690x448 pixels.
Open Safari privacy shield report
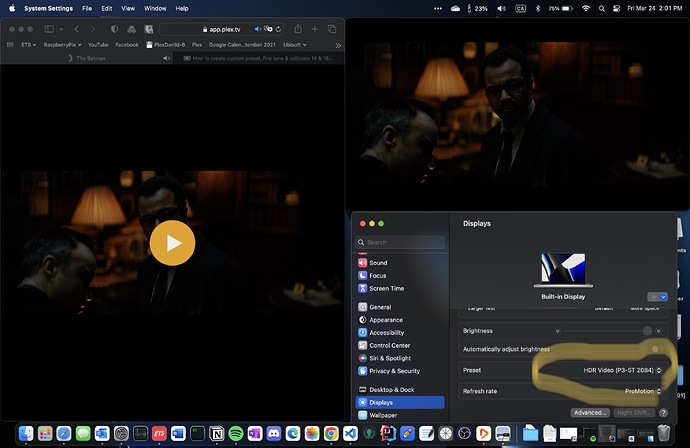point(114,29)
